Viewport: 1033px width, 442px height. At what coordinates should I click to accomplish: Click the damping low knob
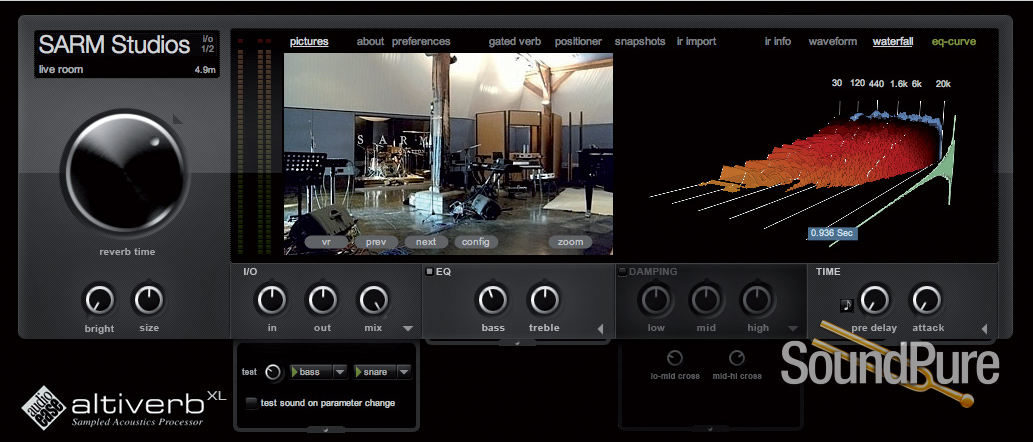click(656, 300)
